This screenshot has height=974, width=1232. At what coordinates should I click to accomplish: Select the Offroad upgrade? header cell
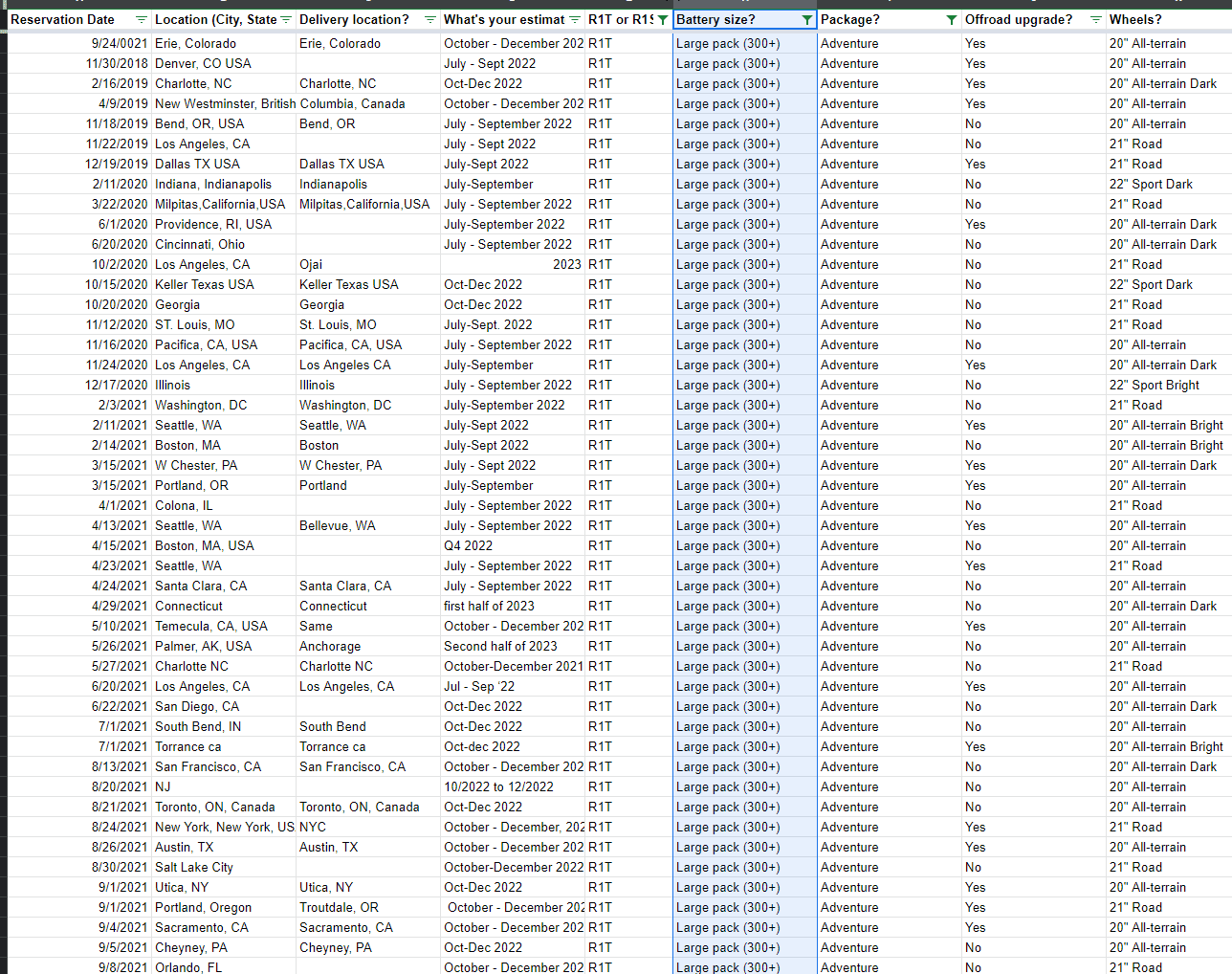tap(1034, 20)
